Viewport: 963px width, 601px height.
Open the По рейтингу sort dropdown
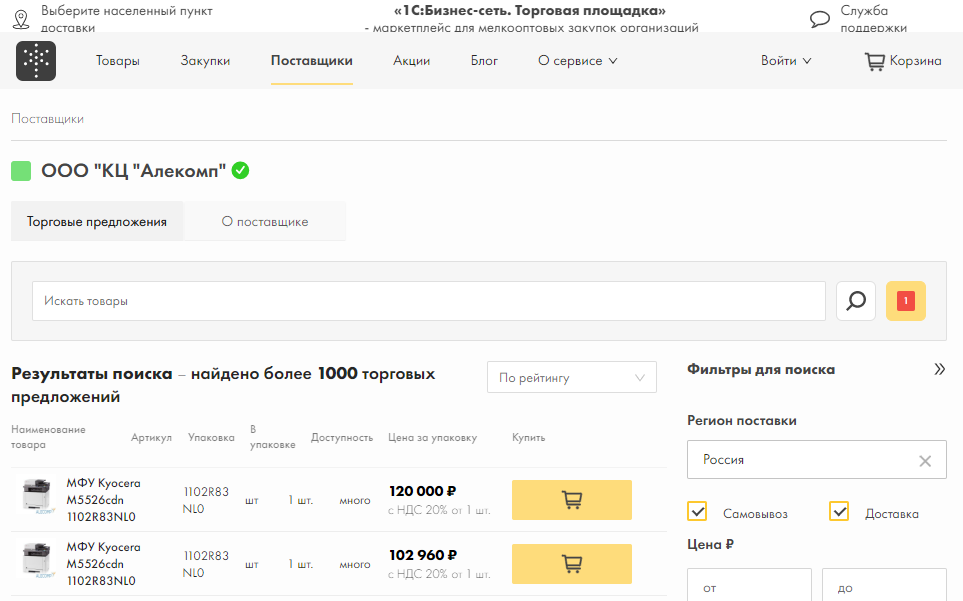tap(571, 377)
